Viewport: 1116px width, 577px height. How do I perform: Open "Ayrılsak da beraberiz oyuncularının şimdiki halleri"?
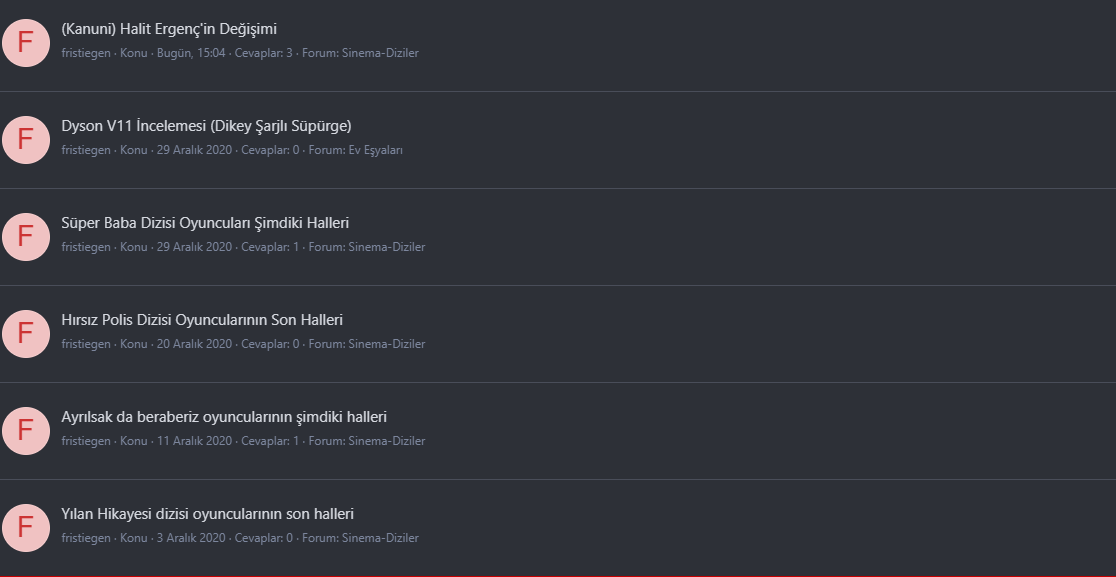224,417
